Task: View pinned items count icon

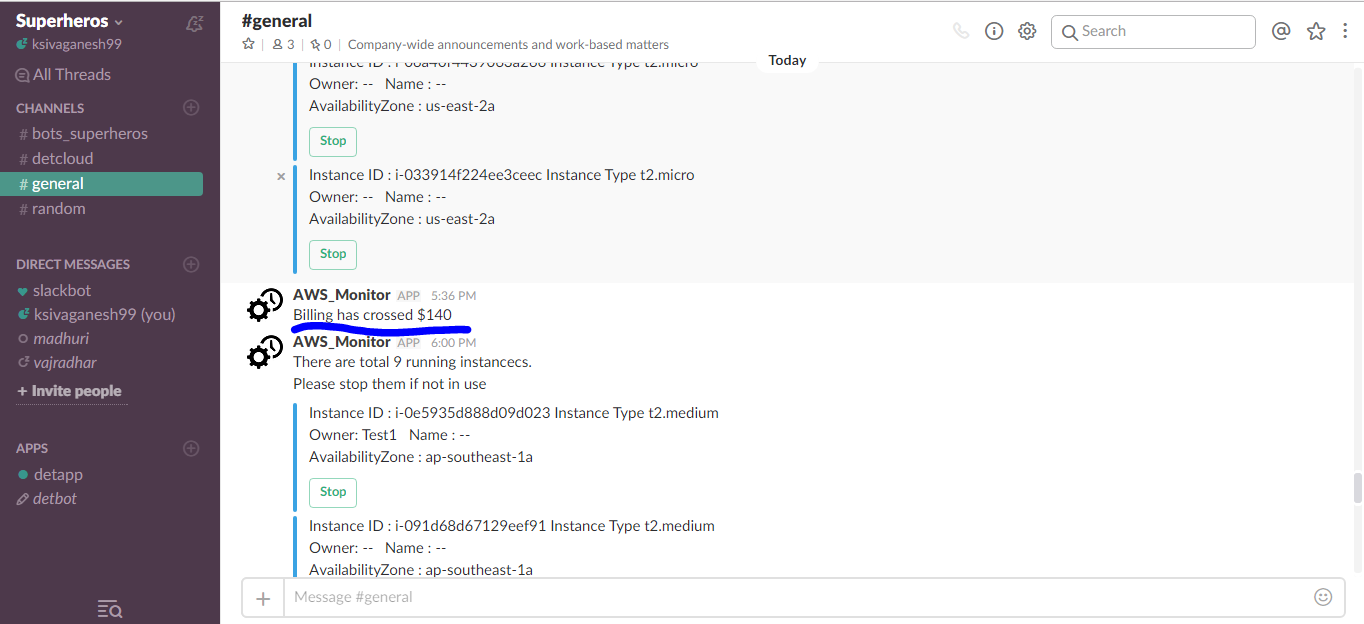Action: click(321, 44)
